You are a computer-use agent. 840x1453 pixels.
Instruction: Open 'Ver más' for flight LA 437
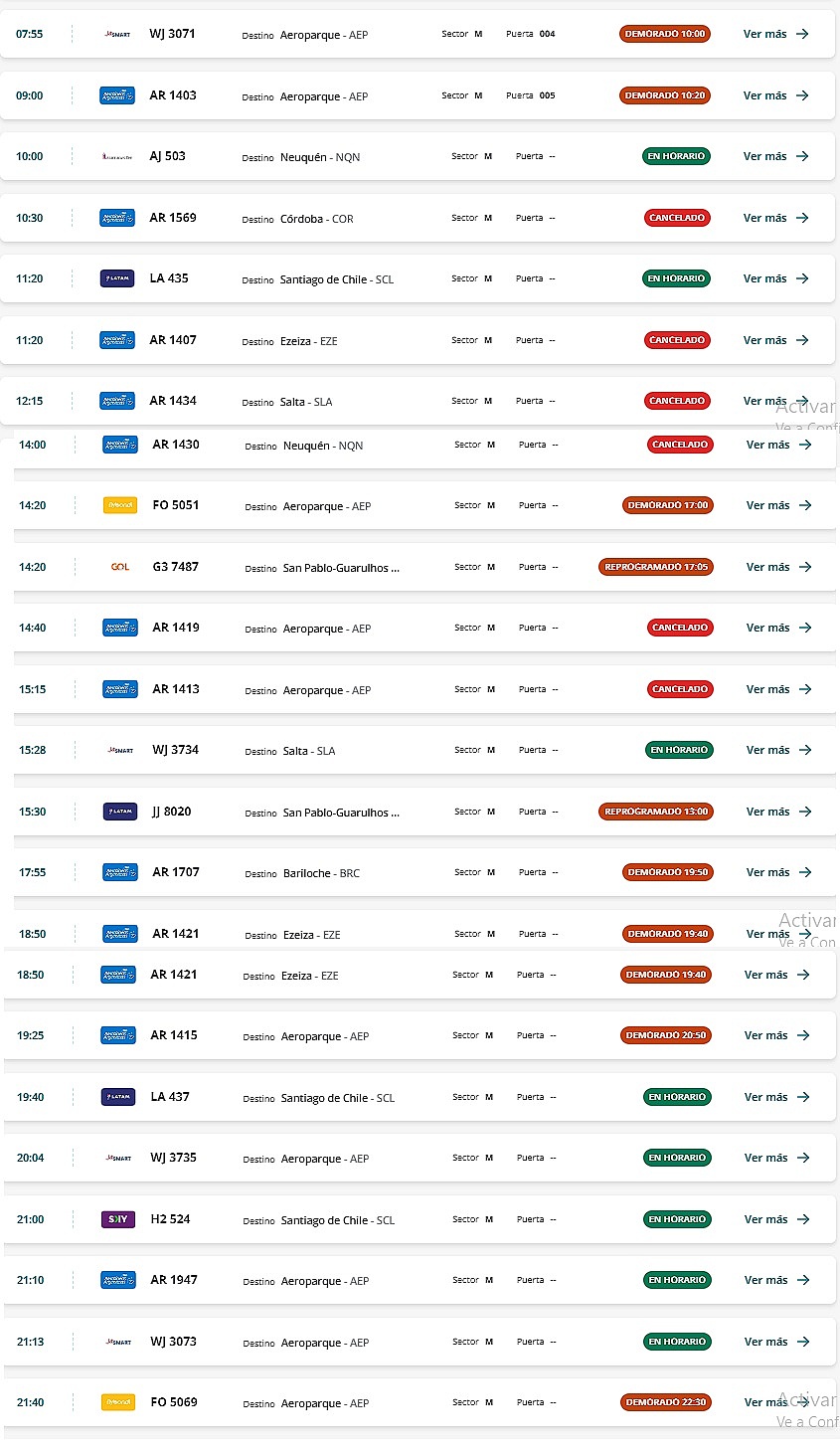click(776, 1098)
